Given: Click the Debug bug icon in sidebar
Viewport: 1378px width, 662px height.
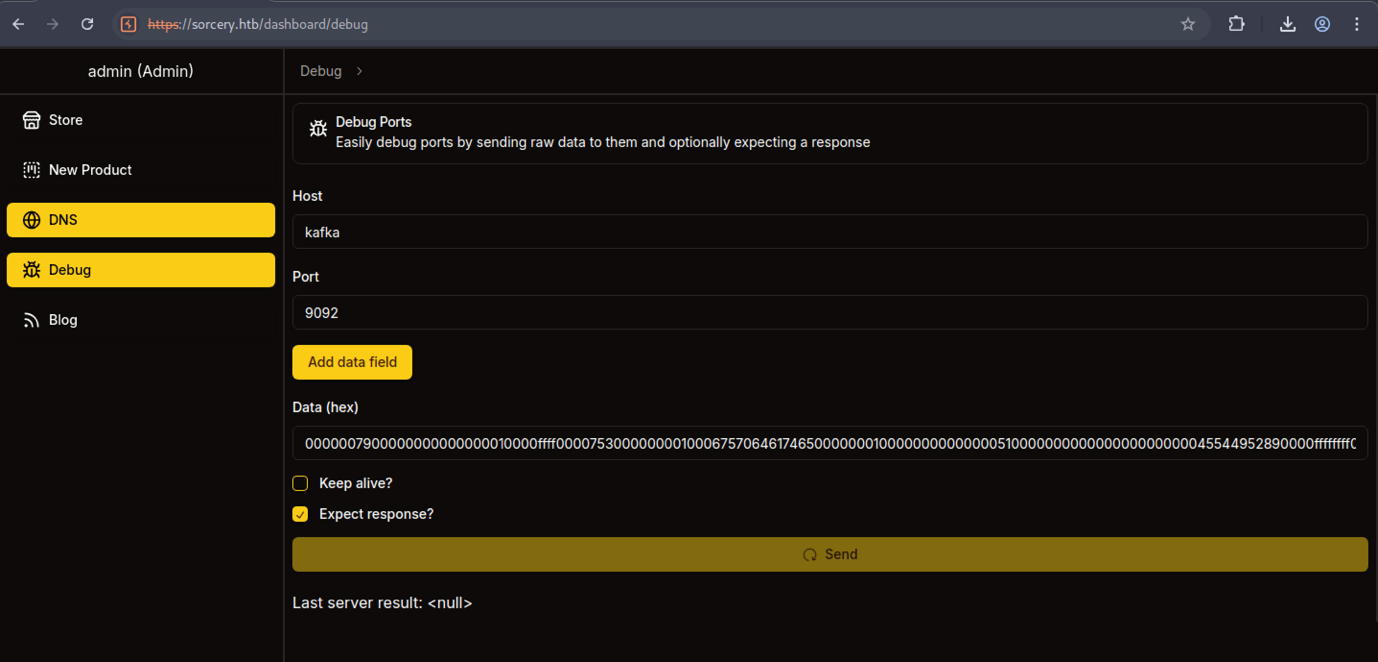Looking at the screenshot, I should pyautogui.click(x=32, y=270).
